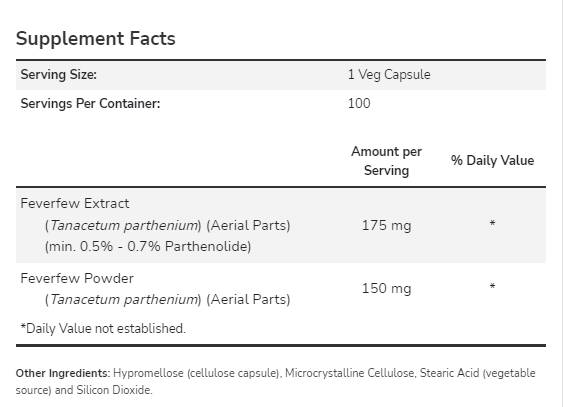The image size is (563, 407).
Task: Select the 175 mg amount
Action: 386,226
